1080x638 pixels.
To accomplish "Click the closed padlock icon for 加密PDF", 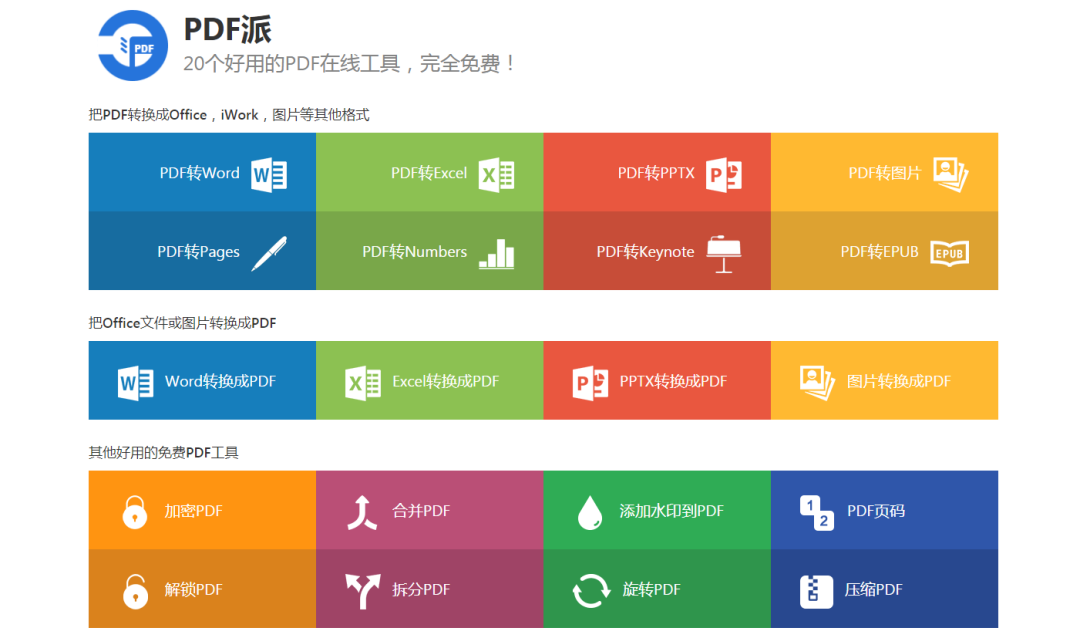I will tap(135, 512).
